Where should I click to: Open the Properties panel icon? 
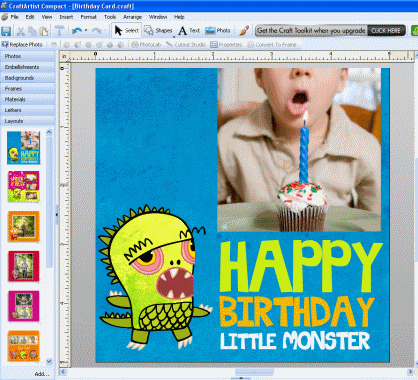226,44
